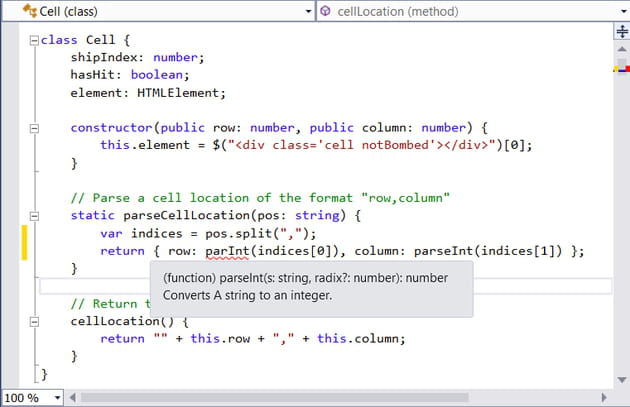
Task: Click the constructor keyword
Action: (112, 128)
